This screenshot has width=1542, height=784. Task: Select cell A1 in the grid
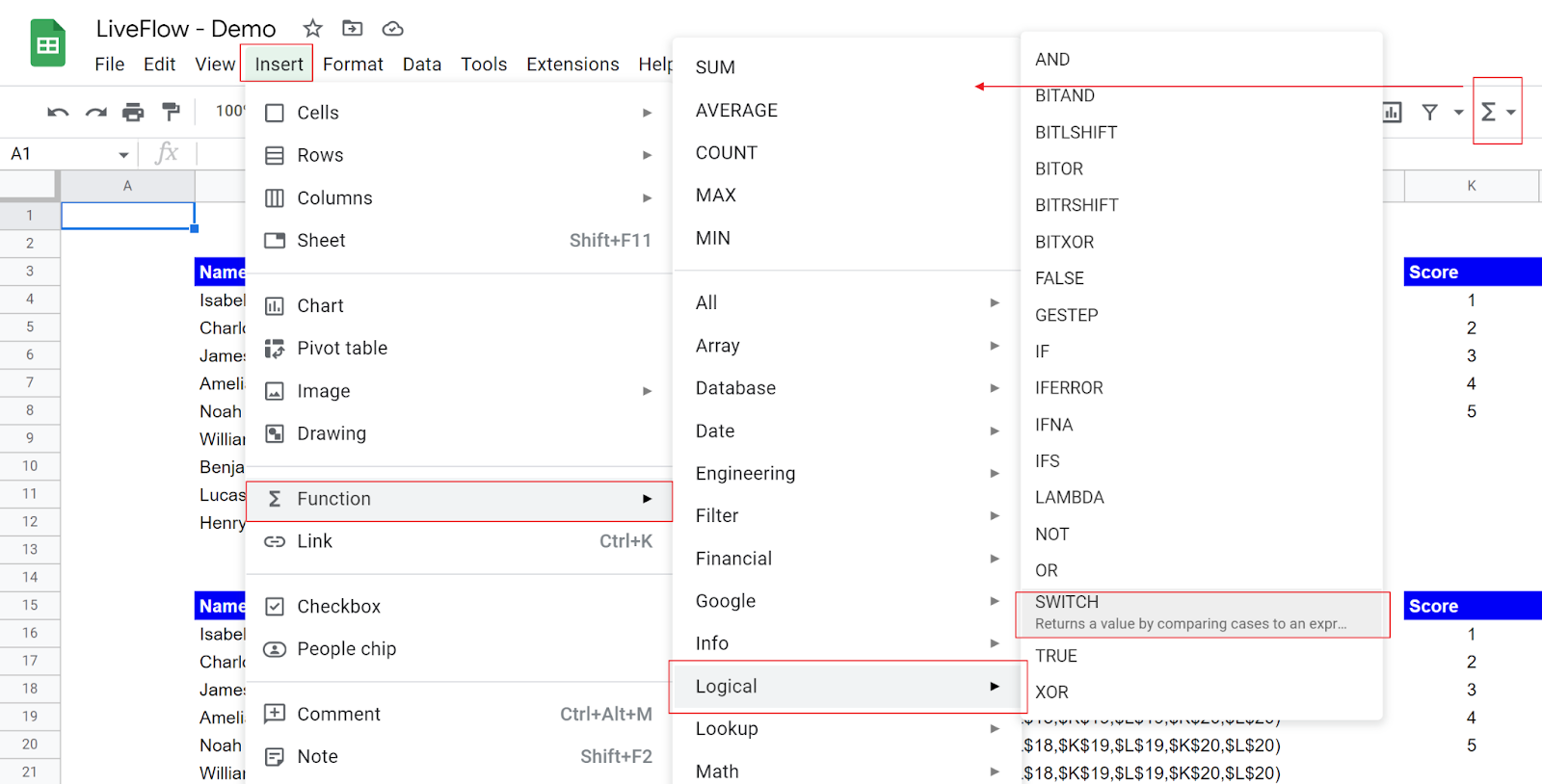(x=128, y=216)
